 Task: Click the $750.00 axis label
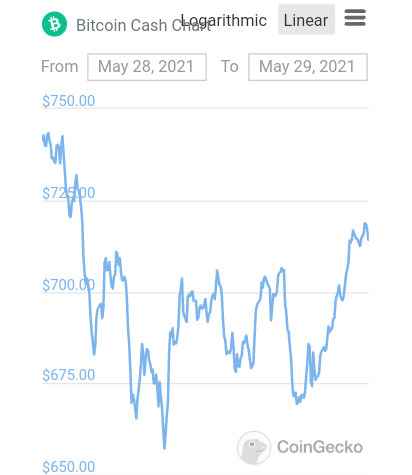coord(68,101)
